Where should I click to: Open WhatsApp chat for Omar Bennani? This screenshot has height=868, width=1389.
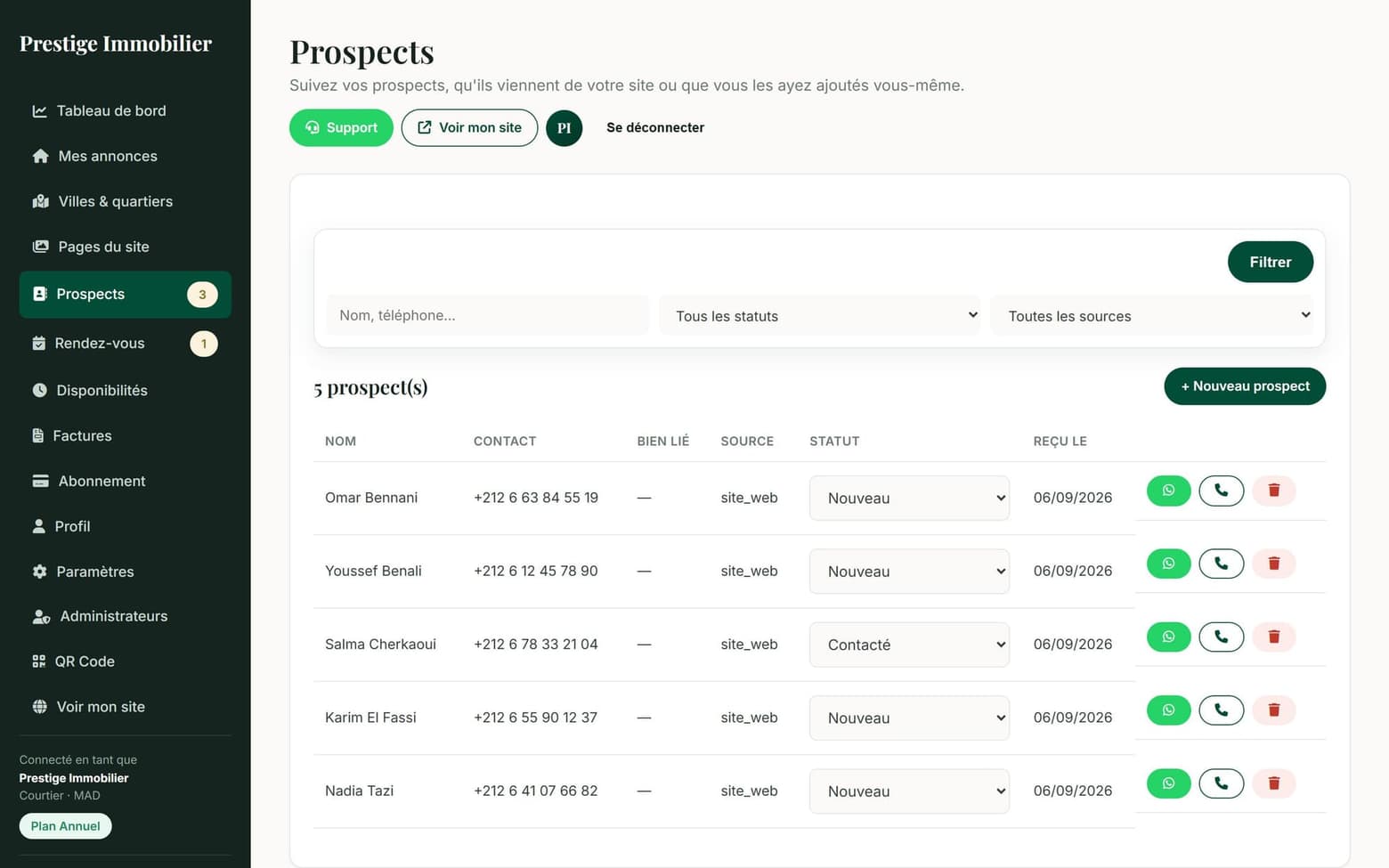[1168, 491]
